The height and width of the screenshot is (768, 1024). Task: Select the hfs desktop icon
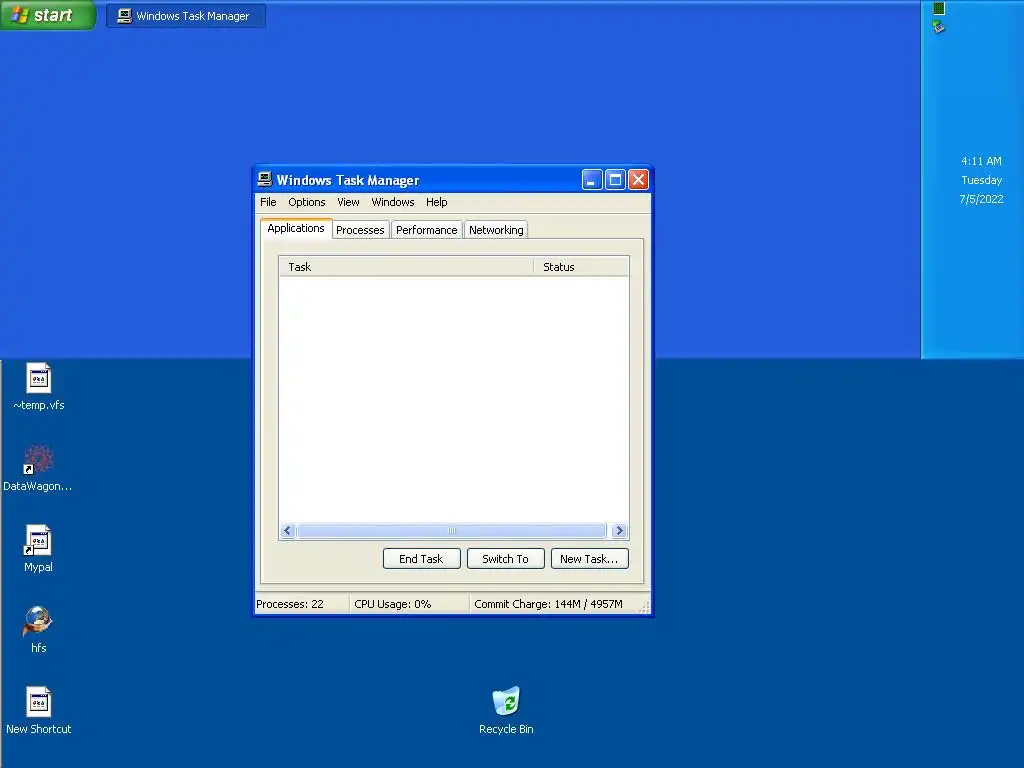(x=38, y=630)
